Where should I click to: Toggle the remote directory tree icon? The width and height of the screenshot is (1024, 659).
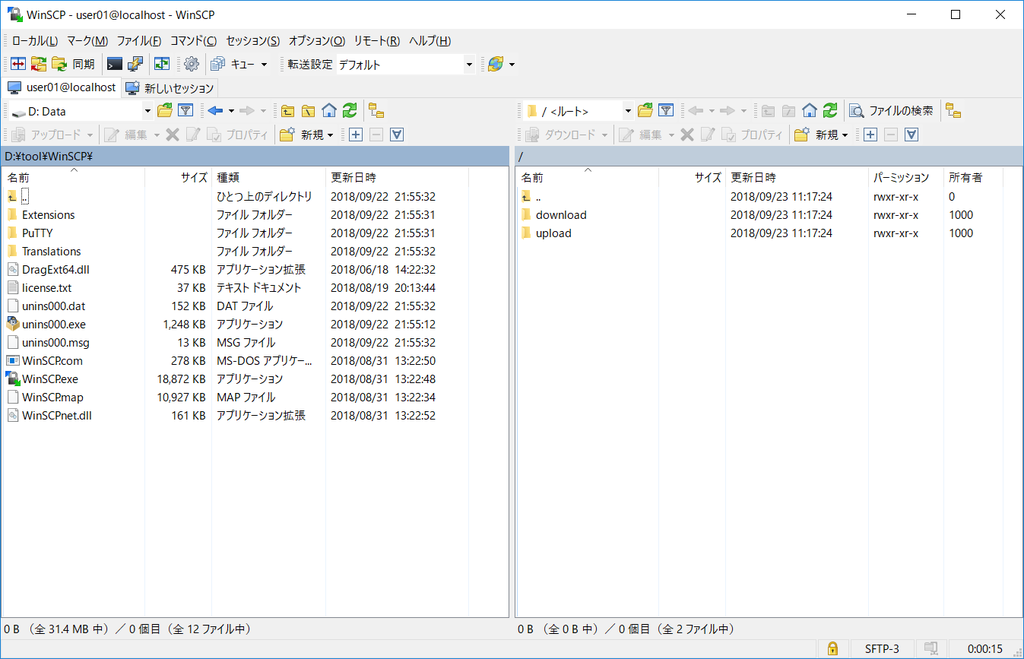click(953, 110)
